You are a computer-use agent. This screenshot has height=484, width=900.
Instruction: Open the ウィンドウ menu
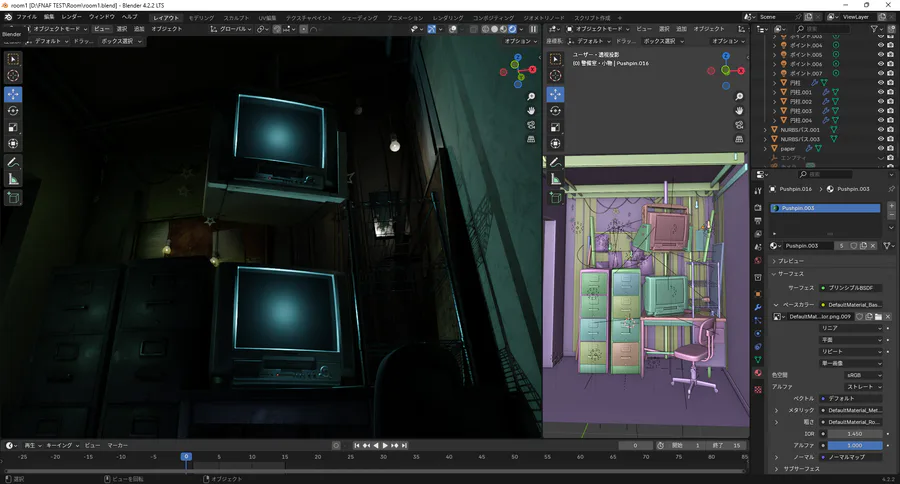(x=102, y=17)
